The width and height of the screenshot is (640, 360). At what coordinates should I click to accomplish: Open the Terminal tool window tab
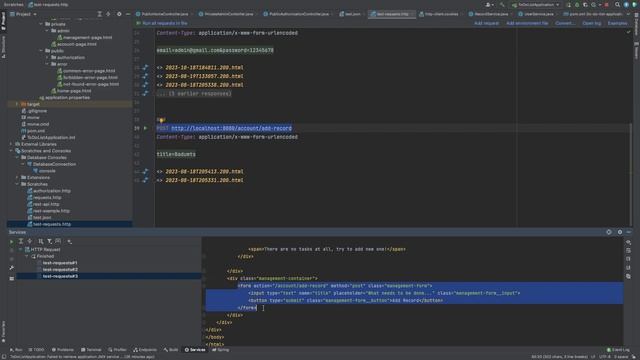pyautogui.click(x=91, y=350)
